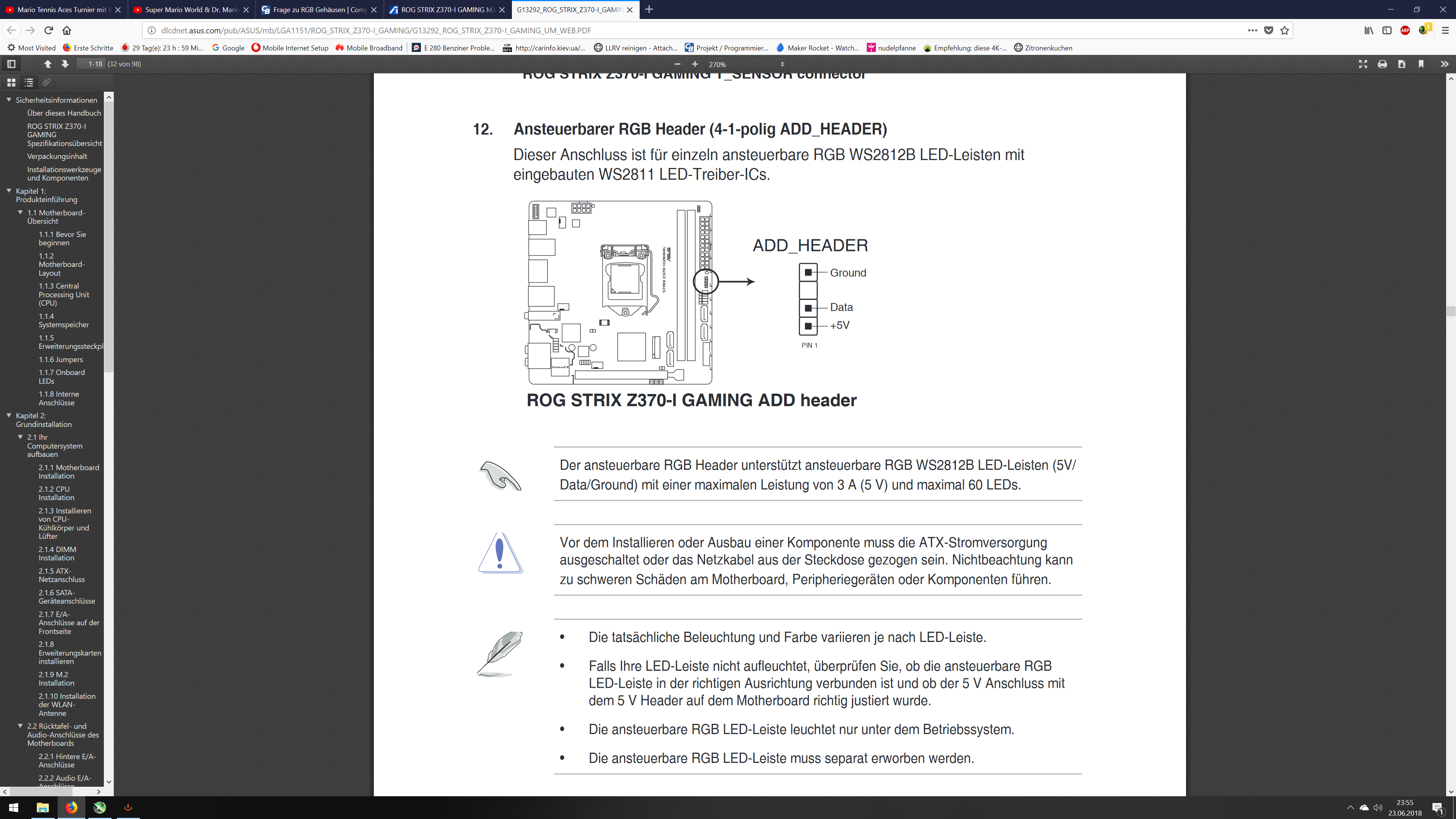1456x819 pixels.
Task: Collapse the Kapitel 1: Produkteinführung section
Action: click(9, 191)
